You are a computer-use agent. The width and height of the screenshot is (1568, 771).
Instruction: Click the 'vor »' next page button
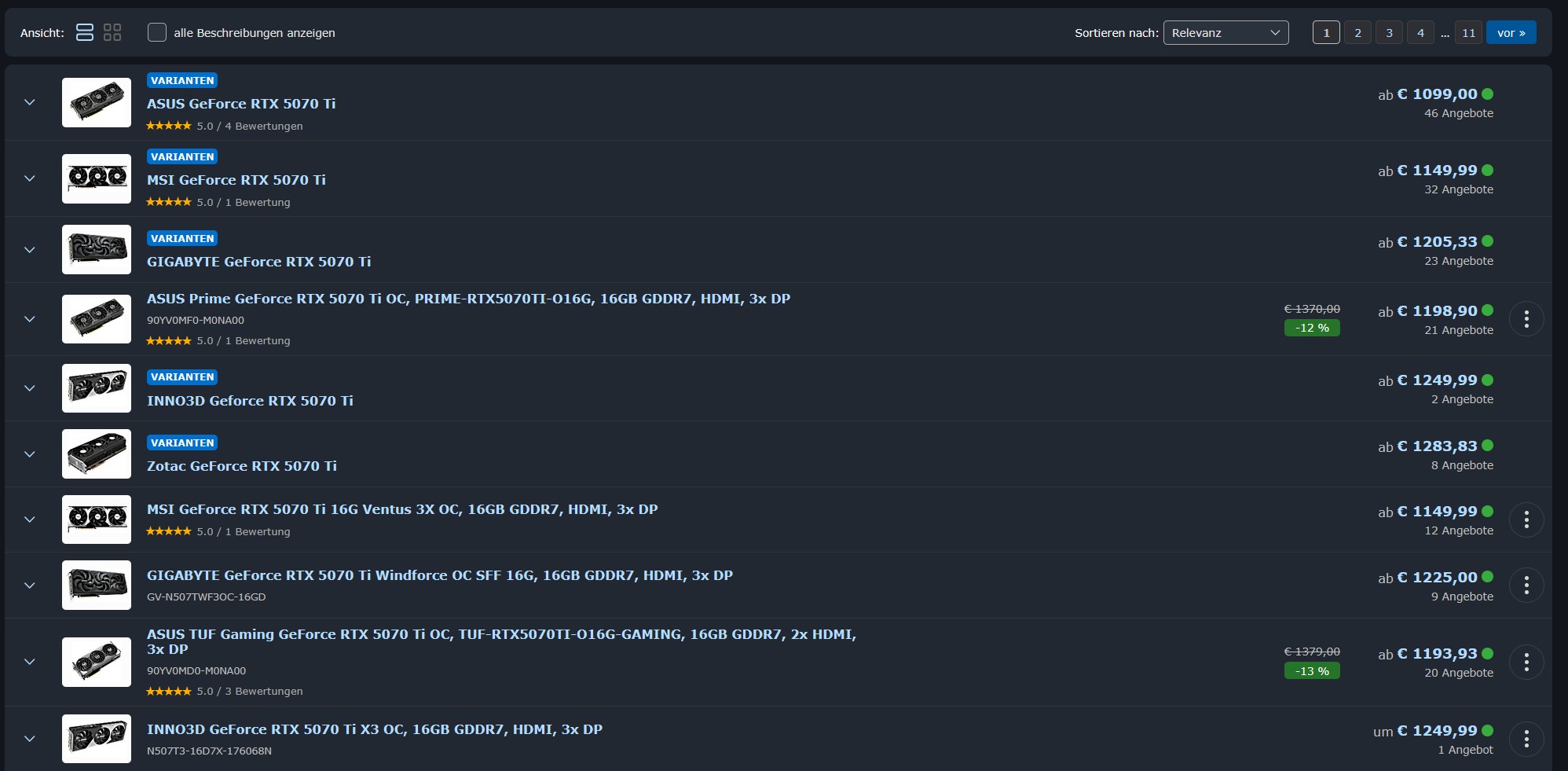coord(1511,33)
